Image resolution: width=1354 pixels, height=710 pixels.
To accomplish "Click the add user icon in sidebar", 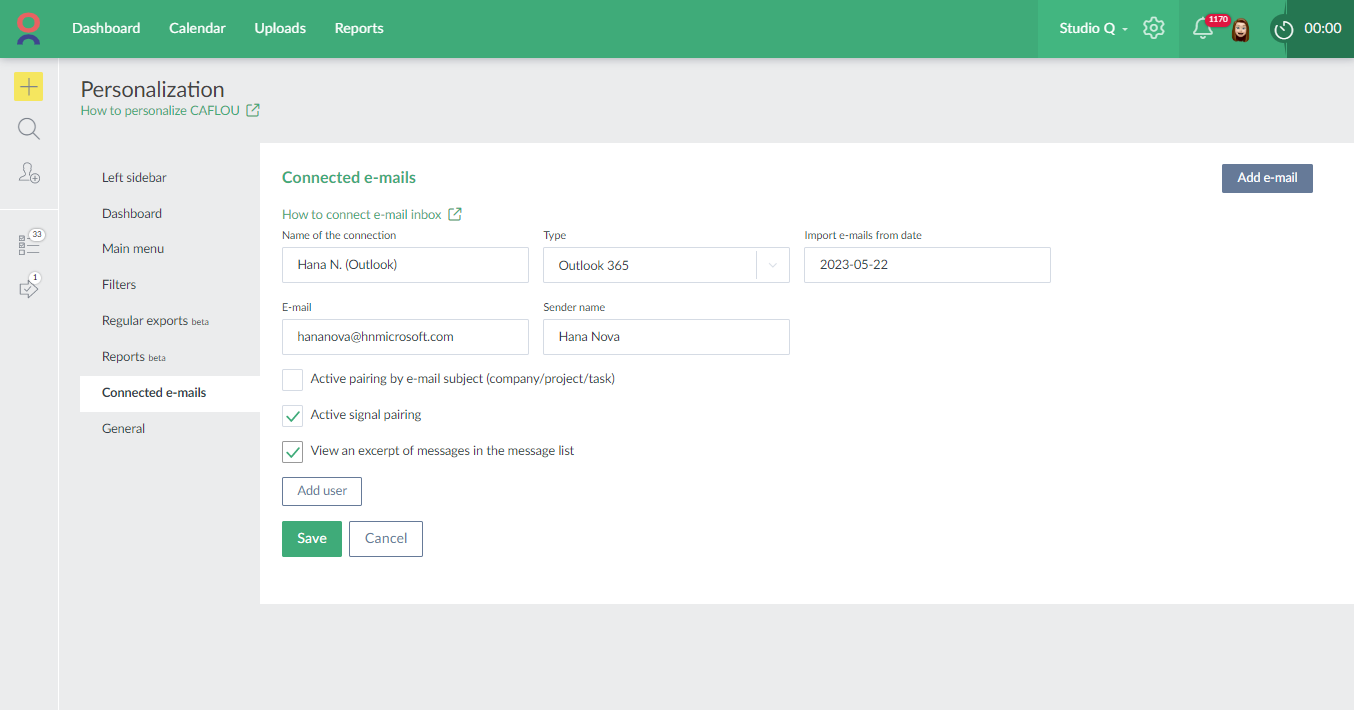I will pos(29,173).
